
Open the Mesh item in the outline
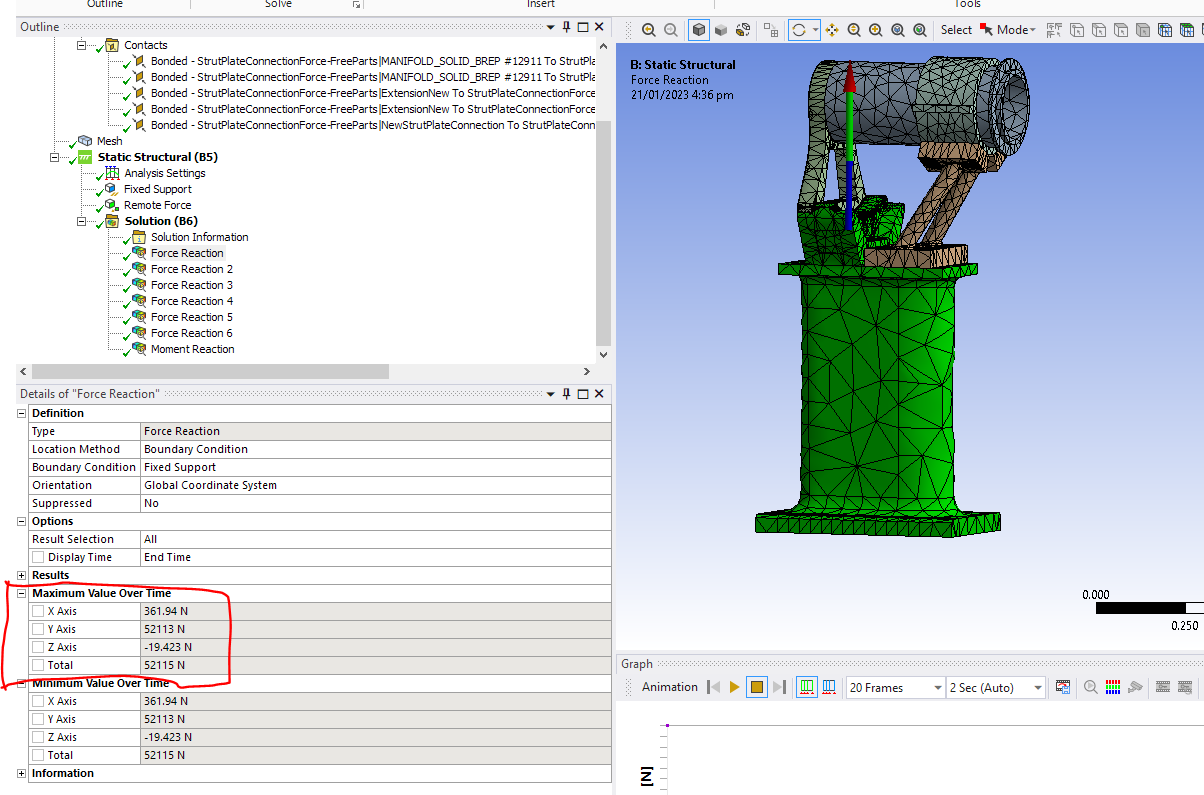[109, 141]
